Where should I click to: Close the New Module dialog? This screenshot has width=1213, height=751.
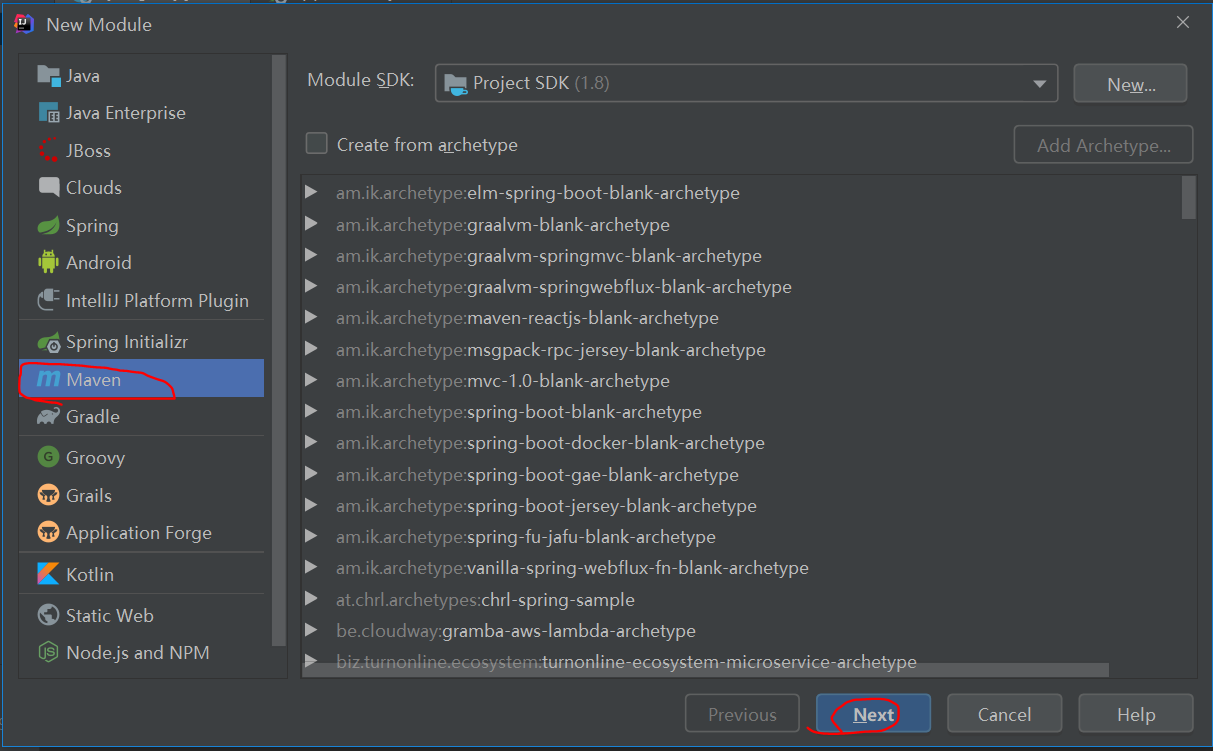(x=1183, y=22)
